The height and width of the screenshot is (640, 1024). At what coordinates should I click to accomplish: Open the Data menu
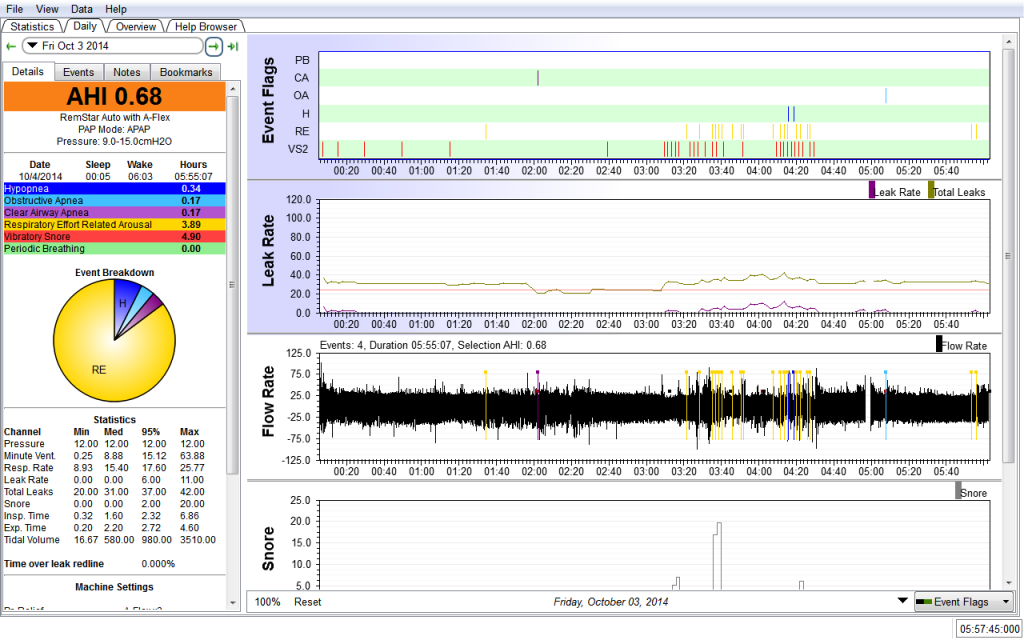(x=82, y=8)
